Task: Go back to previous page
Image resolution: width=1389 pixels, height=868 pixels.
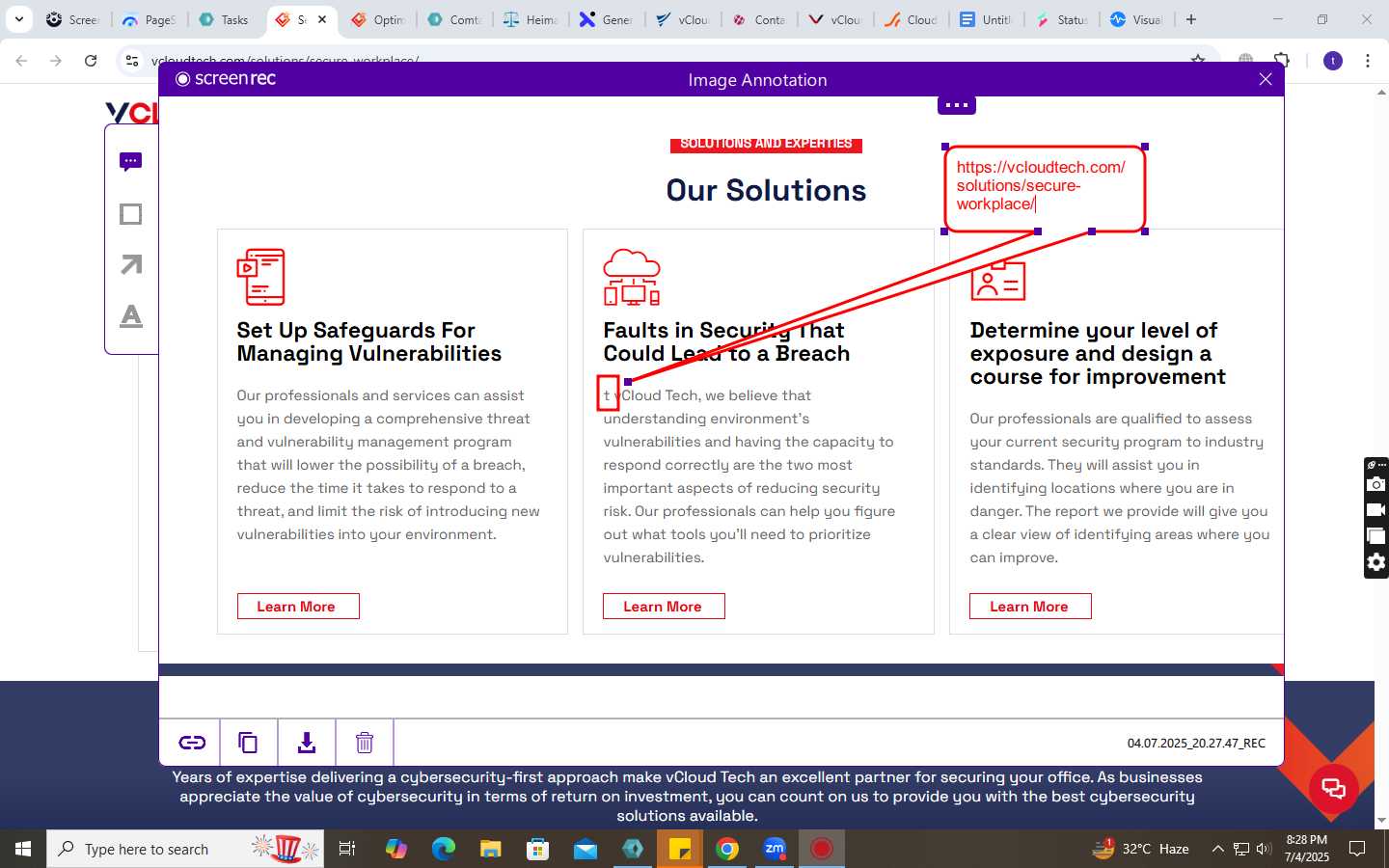Action: 21,61
